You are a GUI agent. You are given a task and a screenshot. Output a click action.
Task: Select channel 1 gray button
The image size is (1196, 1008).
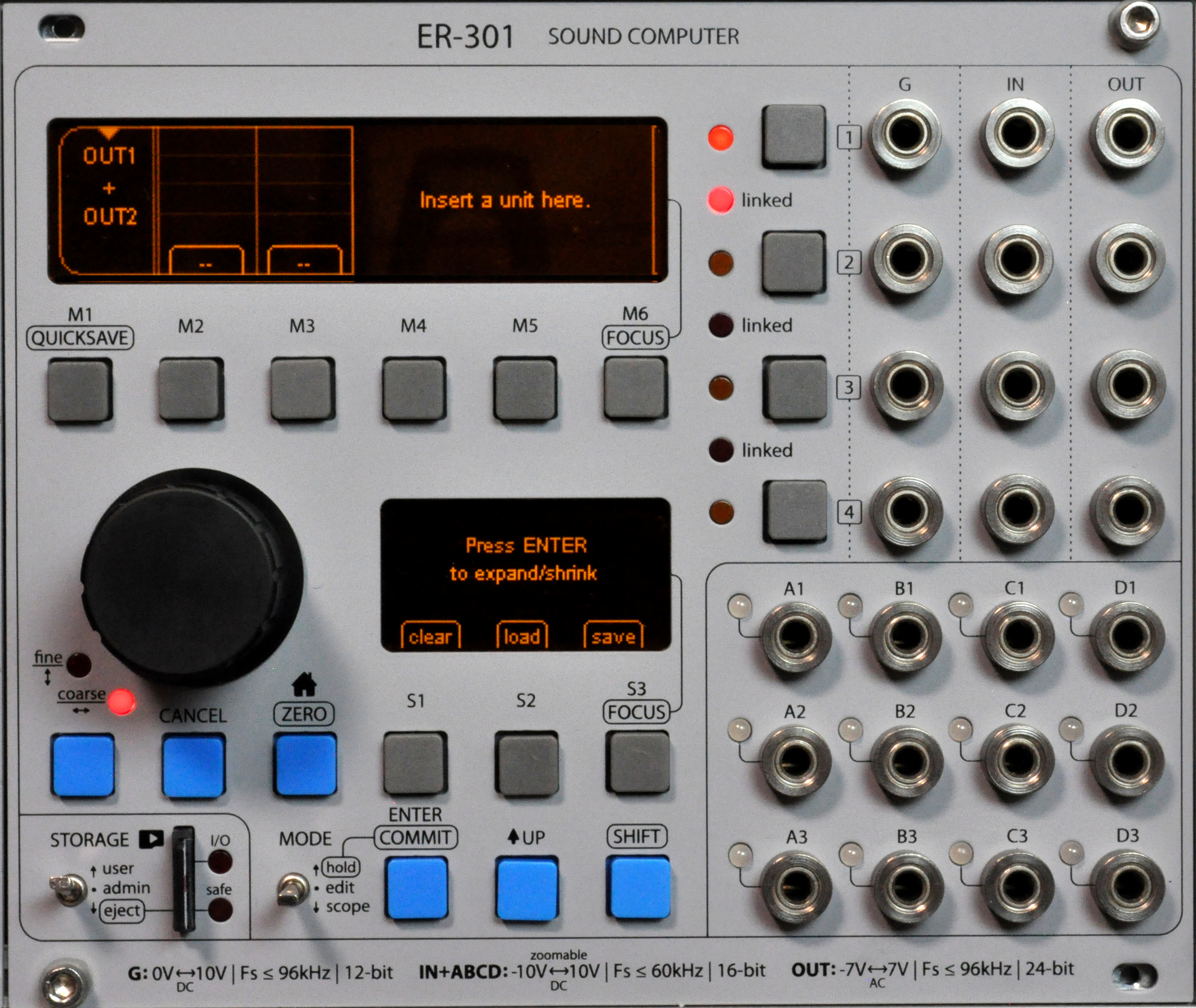(x=794, y=136)
